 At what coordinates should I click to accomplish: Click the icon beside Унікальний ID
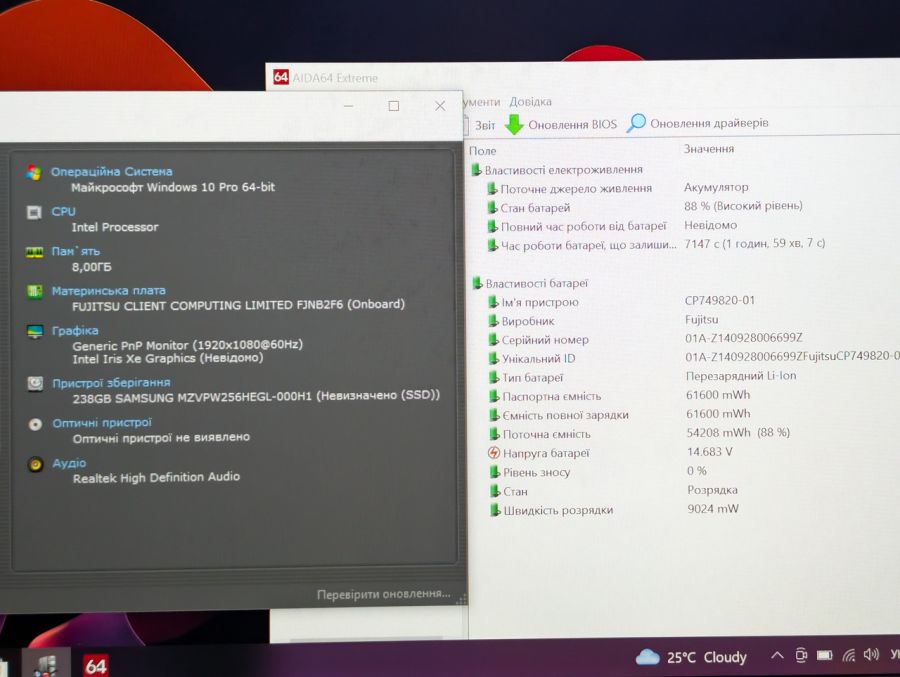coord(494,359)
